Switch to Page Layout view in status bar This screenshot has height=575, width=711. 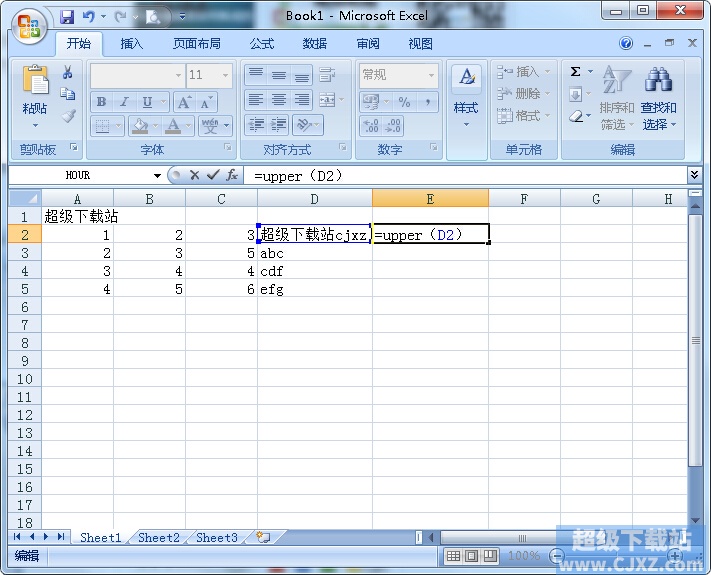pyautogui.click(x=472, y=556)
